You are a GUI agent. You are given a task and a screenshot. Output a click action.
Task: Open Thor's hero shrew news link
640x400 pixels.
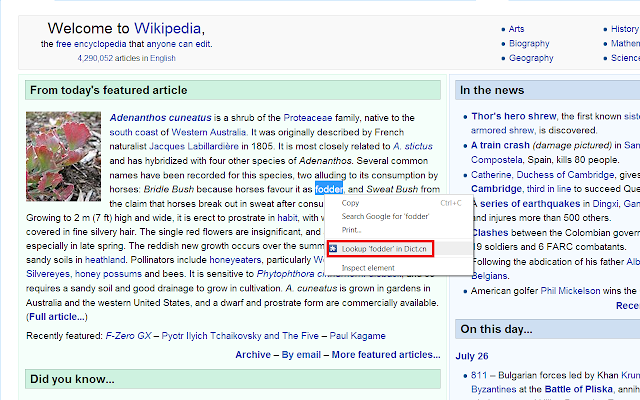tap(514, 116)
